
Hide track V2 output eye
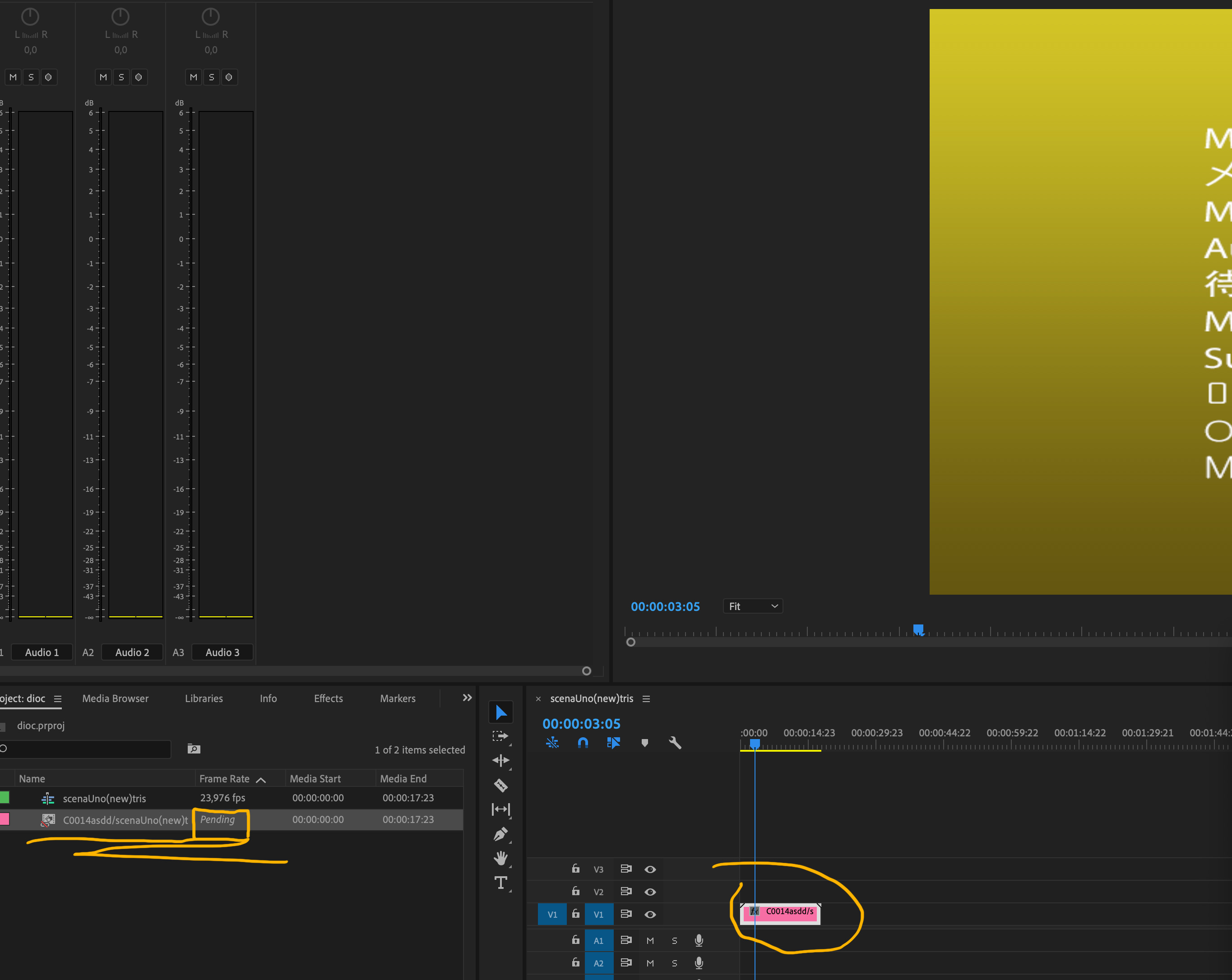pyautogui.click(x=650, y=892)
